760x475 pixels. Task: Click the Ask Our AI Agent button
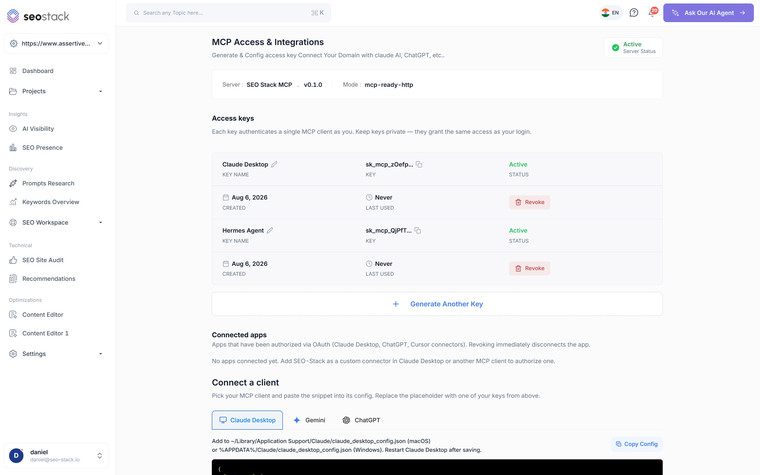[x=708, y=13]
